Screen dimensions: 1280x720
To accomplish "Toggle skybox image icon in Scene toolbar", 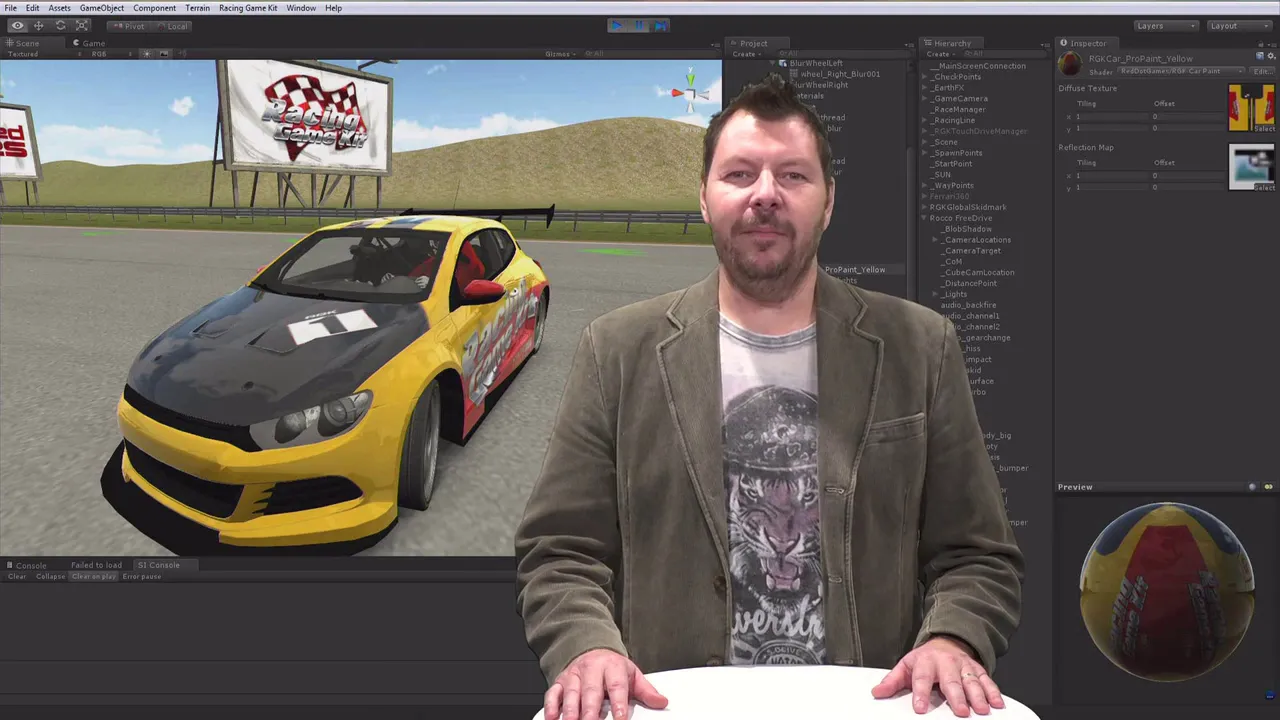I will click(164, 54).
